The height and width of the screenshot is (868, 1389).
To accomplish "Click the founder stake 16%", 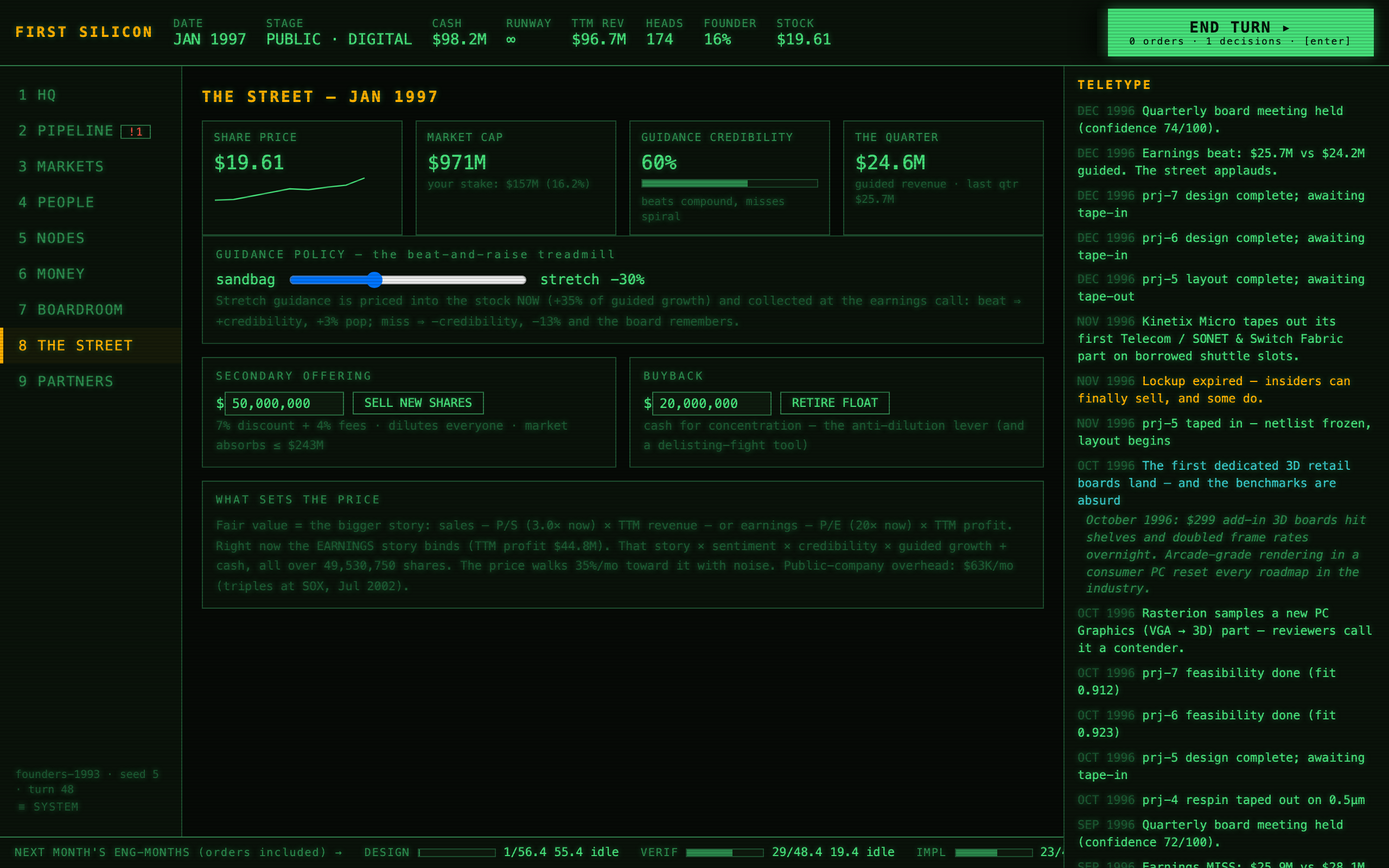I will tap(717, 39).
